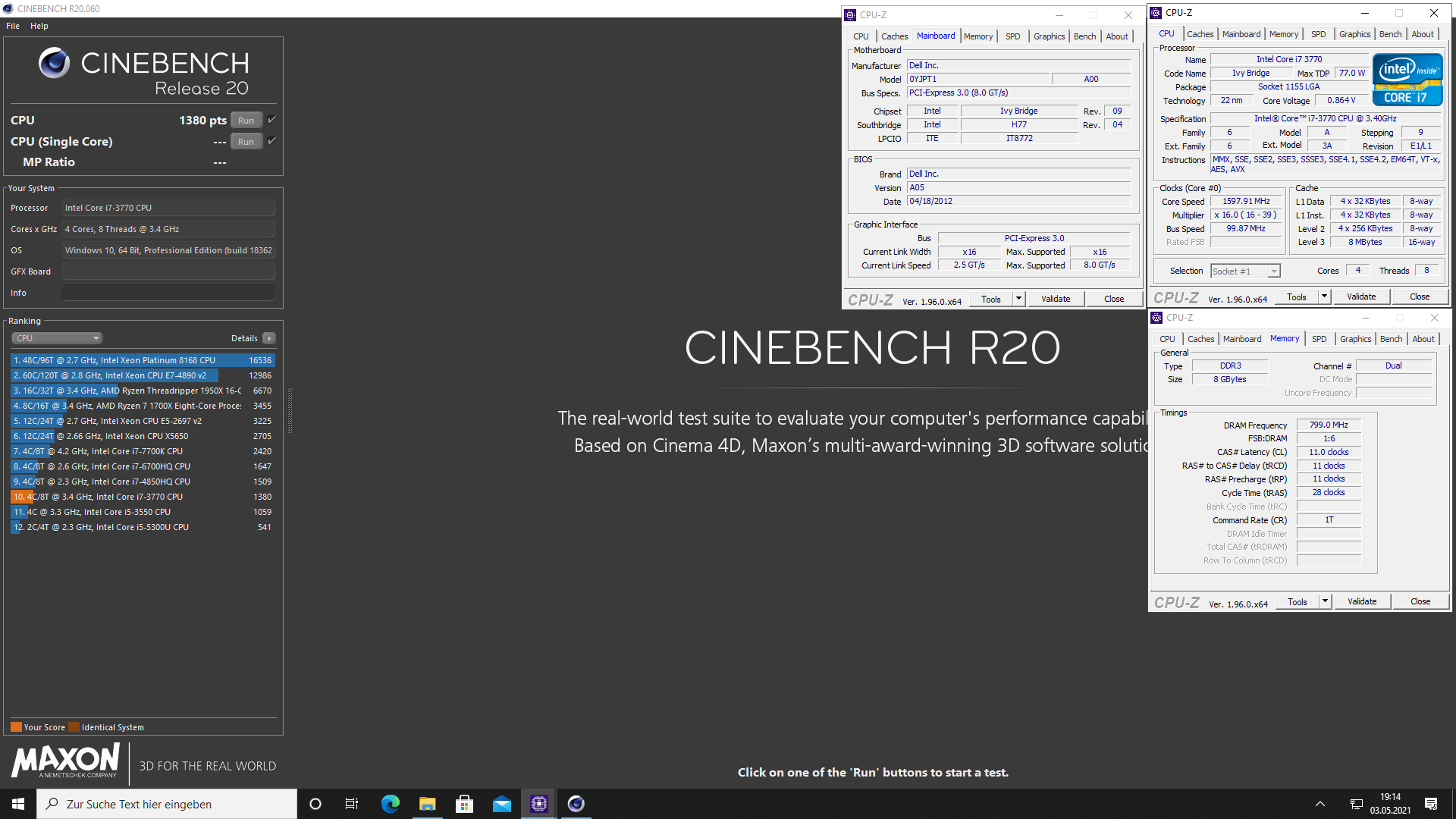Click the taskbar search box
This screenshot has width=1456, height=819.
click(x=167, y=804)
